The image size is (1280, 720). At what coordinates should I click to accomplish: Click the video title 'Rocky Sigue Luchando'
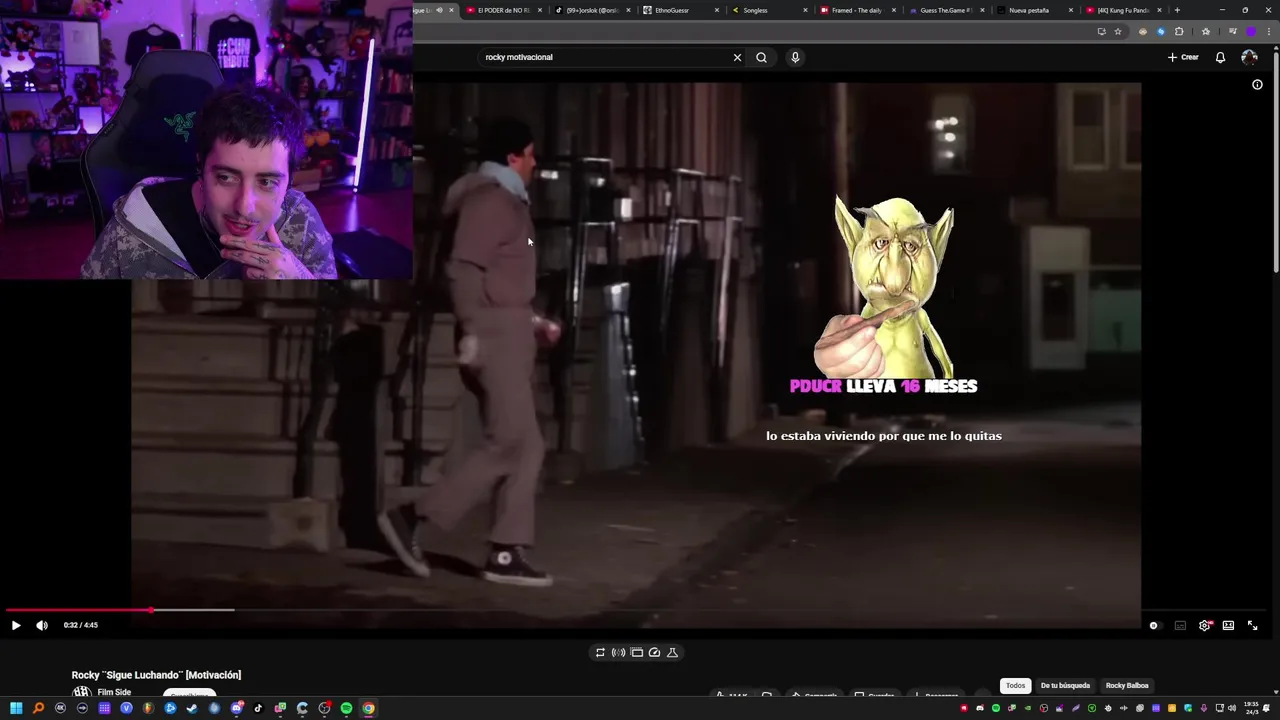(x=156, y=675)
